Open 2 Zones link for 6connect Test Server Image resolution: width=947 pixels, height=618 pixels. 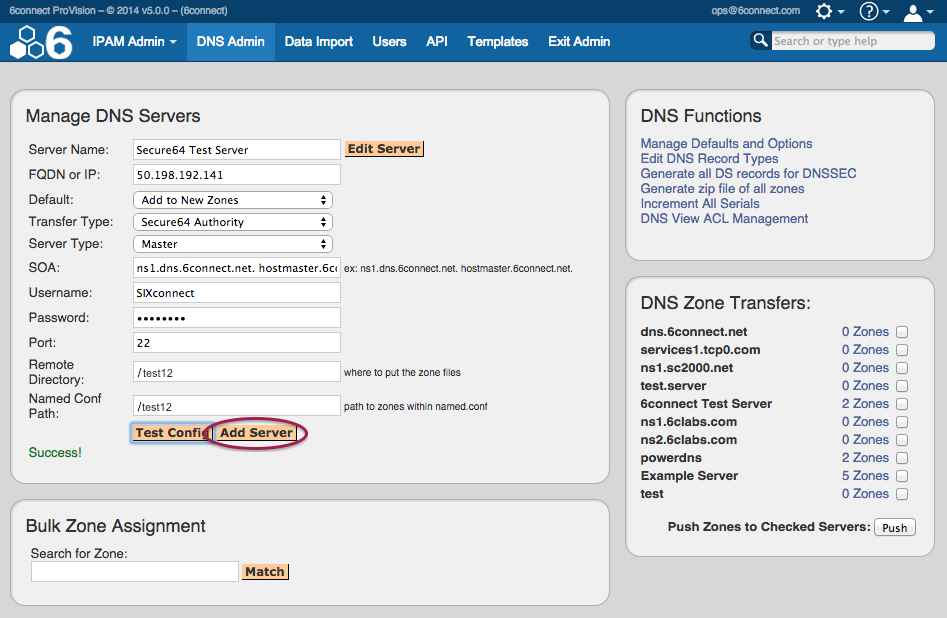(x=865, y=404)
